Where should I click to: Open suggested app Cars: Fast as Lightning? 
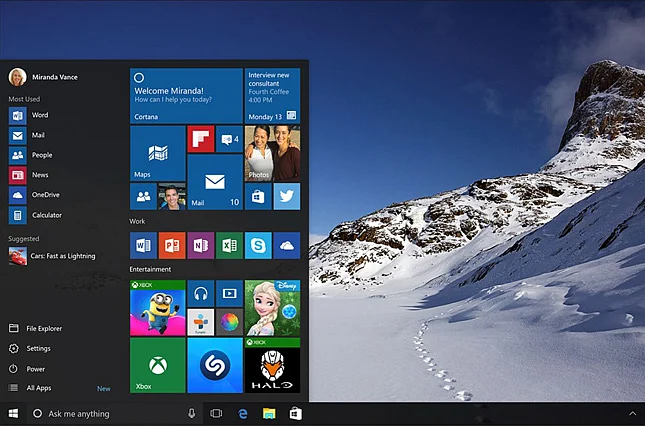52,256
